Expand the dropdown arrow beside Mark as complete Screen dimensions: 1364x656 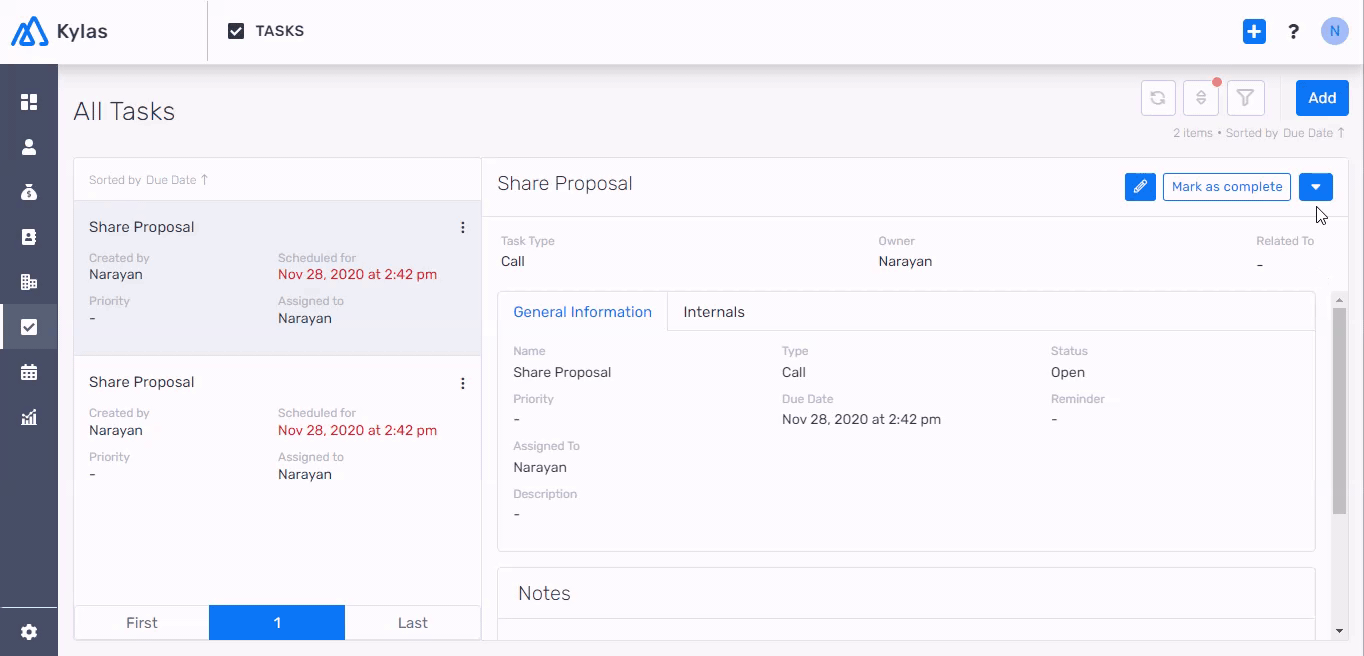click(x=1315, y=187)
